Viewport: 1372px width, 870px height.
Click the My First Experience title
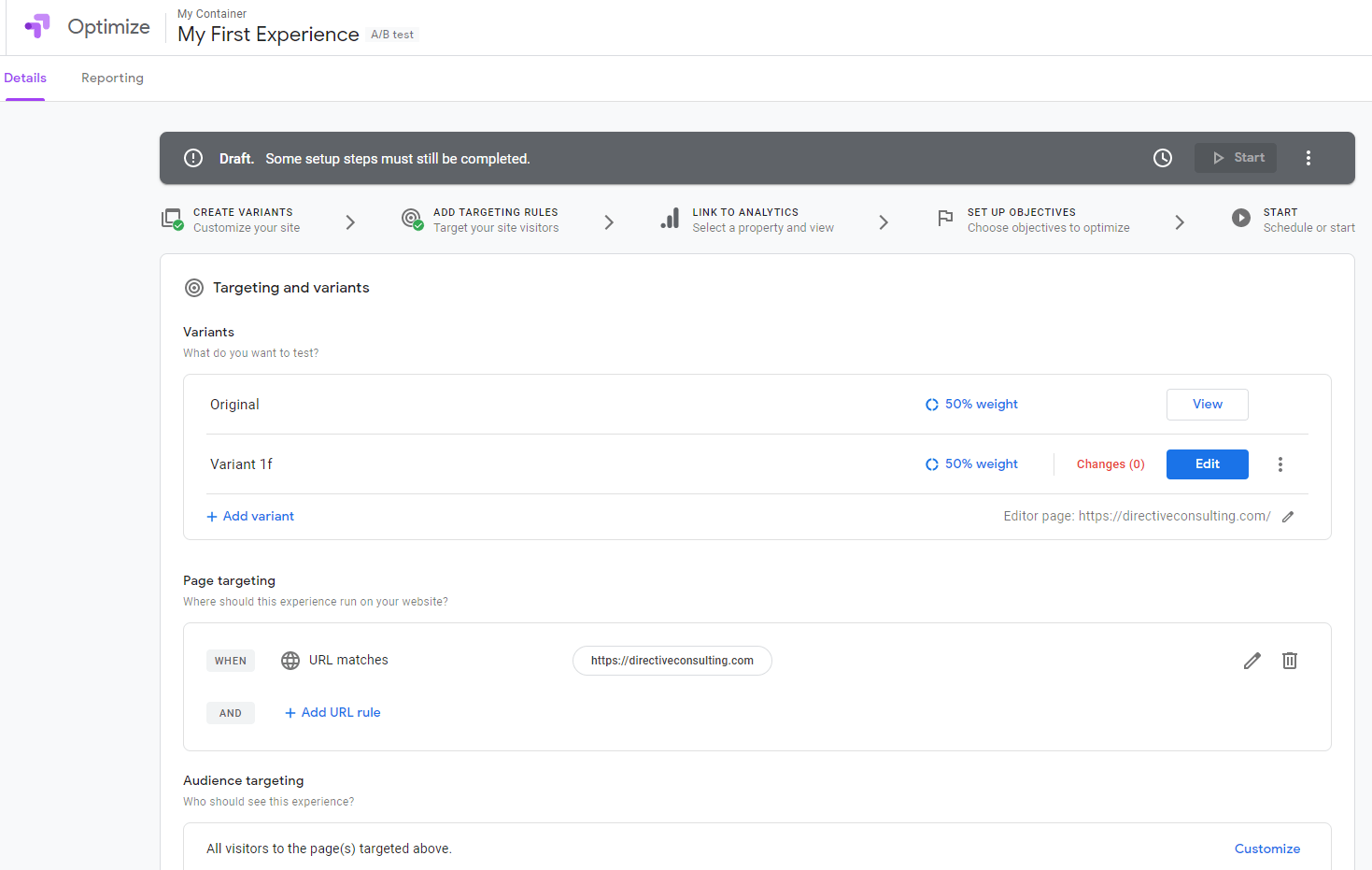[269, 35]
